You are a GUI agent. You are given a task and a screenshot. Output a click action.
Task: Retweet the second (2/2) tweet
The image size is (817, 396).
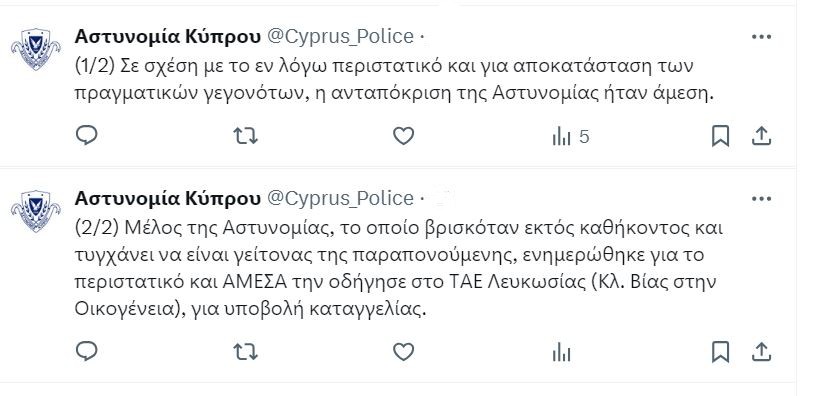(245, 352)
